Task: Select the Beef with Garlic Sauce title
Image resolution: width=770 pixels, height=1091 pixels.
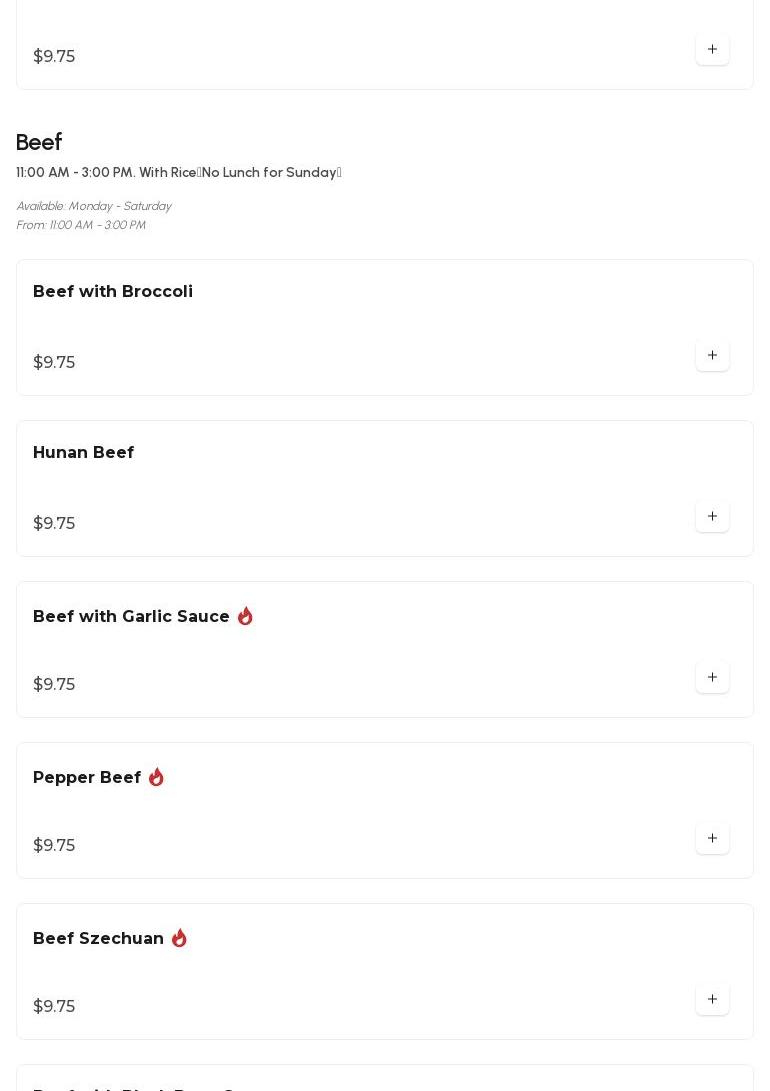Action: (x=131, y=616)
